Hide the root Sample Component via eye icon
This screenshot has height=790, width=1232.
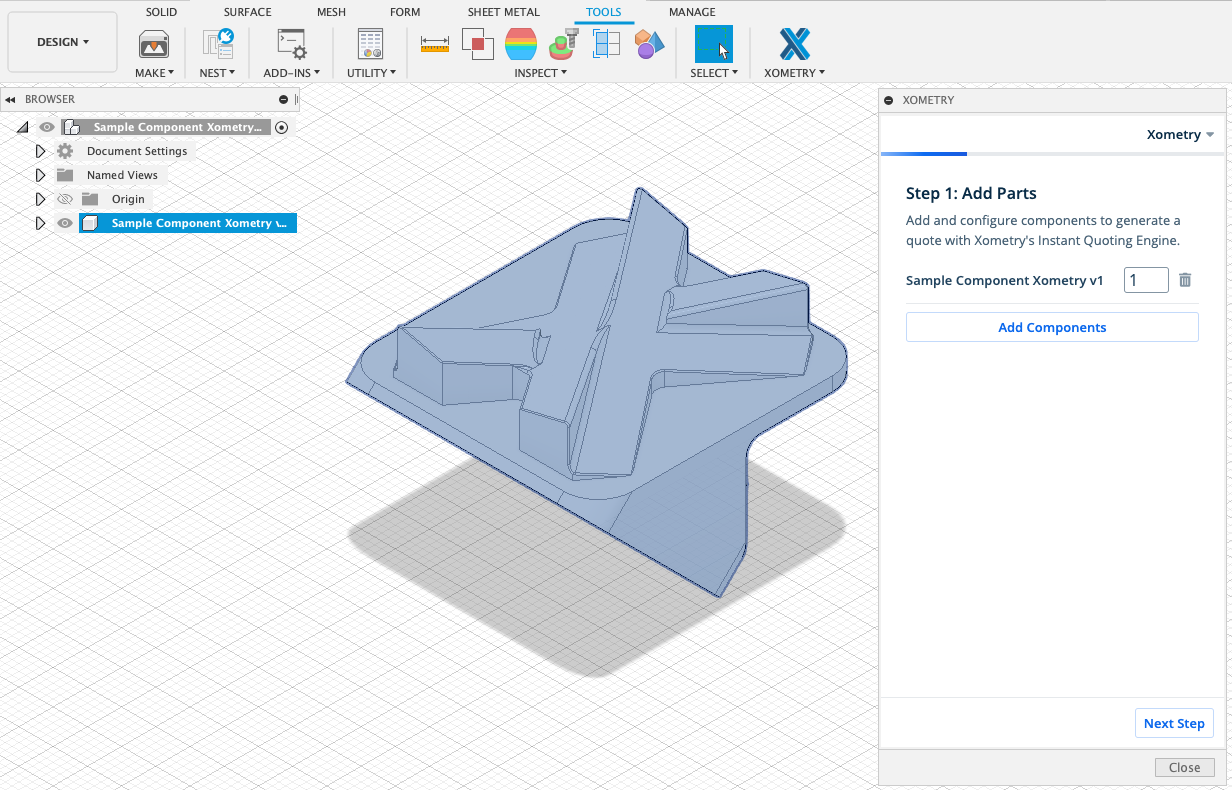click(x=46, y=127)
